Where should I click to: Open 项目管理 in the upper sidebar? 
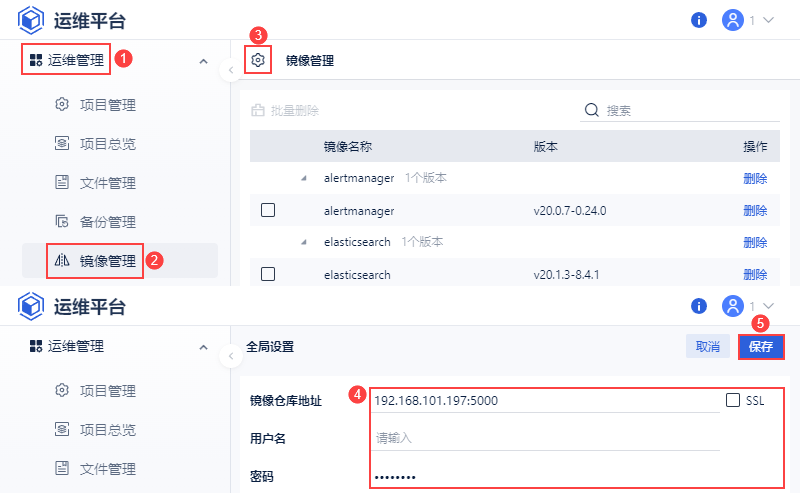click(x=107, y=104)
